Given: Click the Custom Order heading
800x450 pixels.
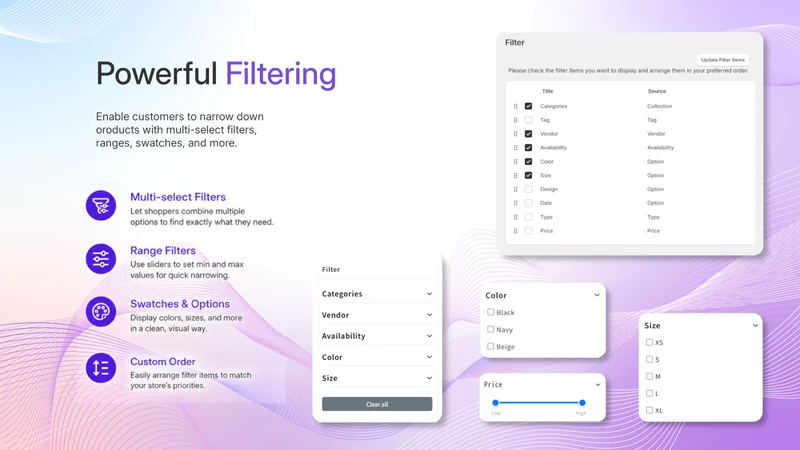Looking at the screenshot, I should (x=163, y=361).
